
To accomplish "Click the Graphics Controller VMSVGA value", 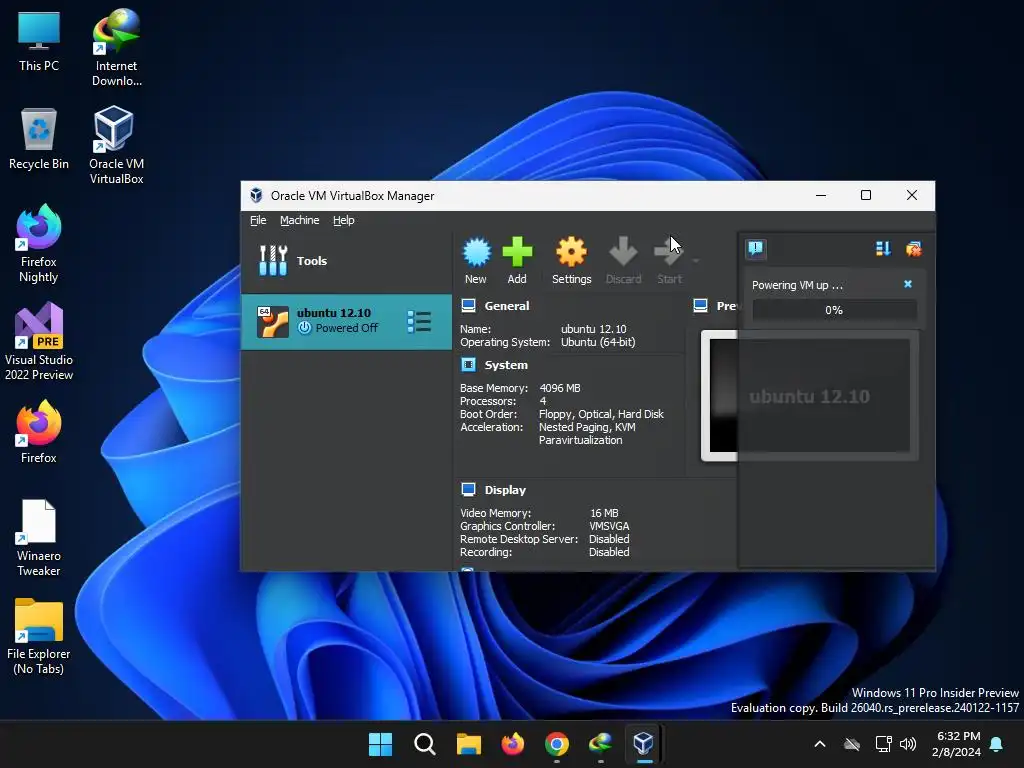I will click(609, 526).
